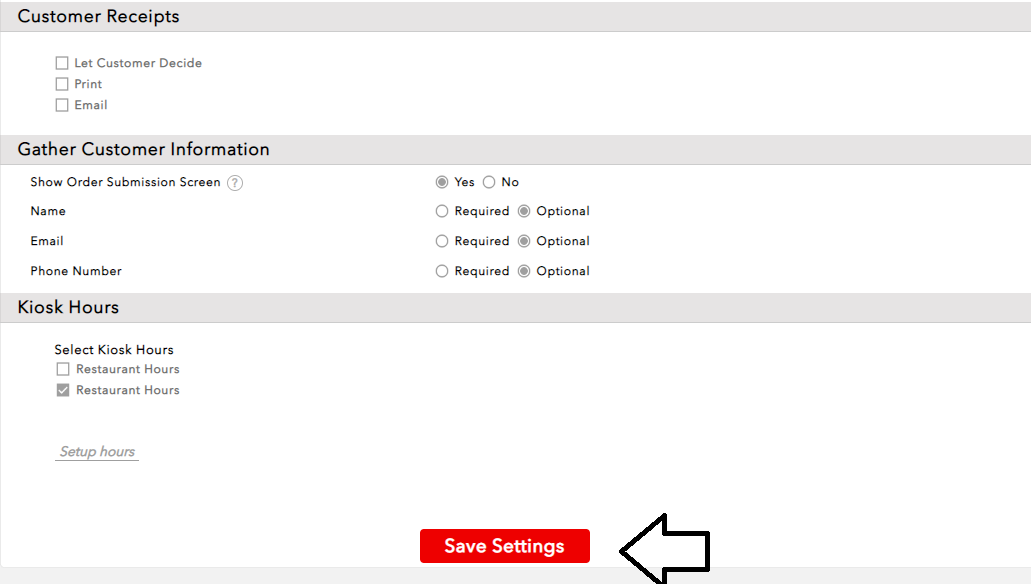This screenshot has height=584, width=1031.
Task: Click the Select Kiosk Hours label
Action: pos(114,350)
